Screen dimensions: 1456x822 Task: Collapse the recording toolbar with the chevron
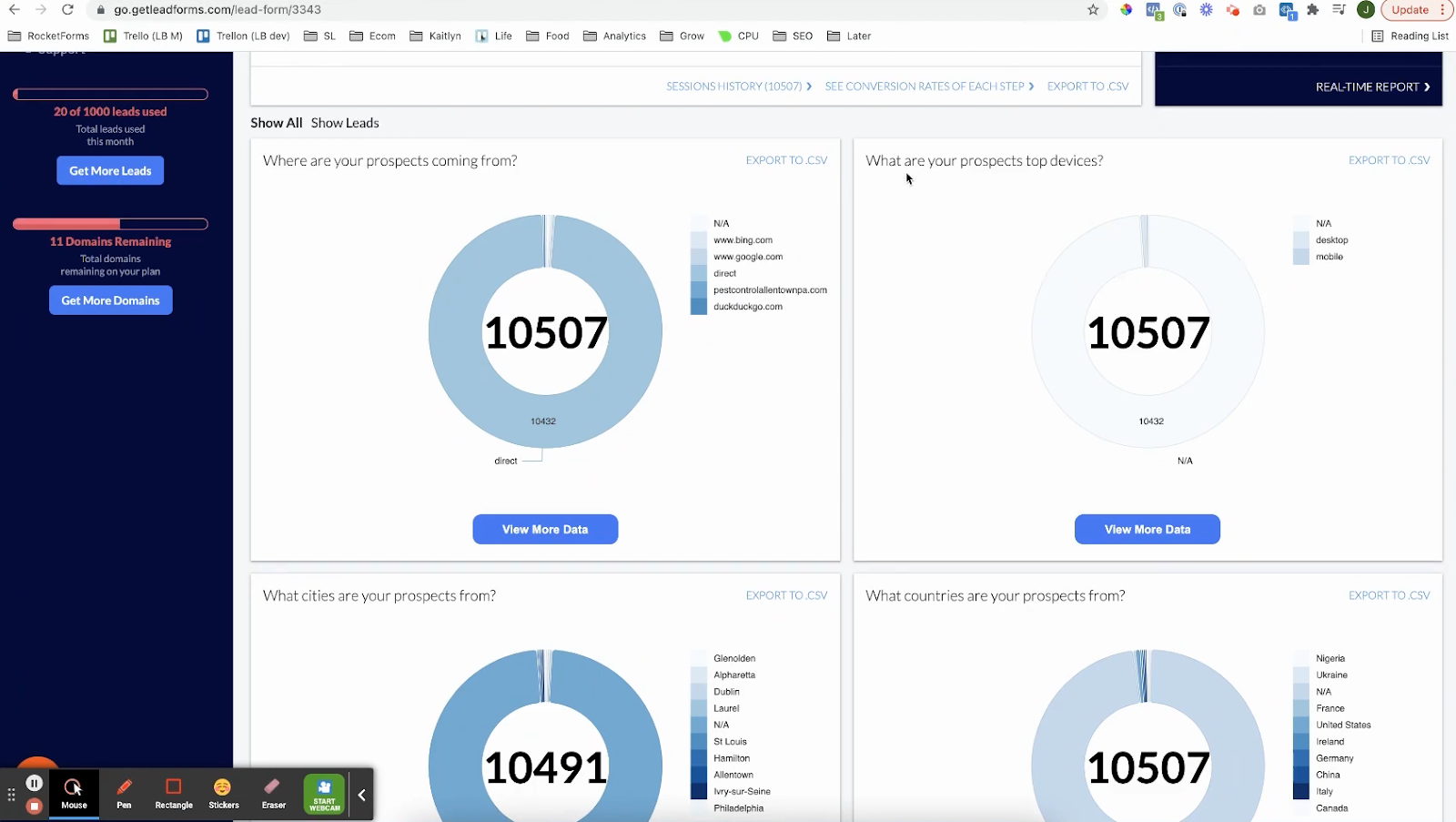361,794
